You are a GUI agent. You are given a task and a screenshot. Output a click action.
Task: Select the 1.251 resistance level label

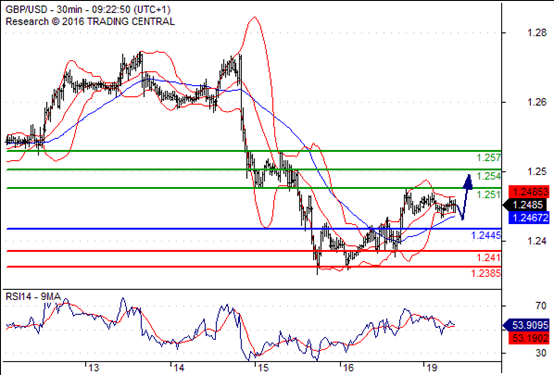pyautogui.click(x=488, y=194)
